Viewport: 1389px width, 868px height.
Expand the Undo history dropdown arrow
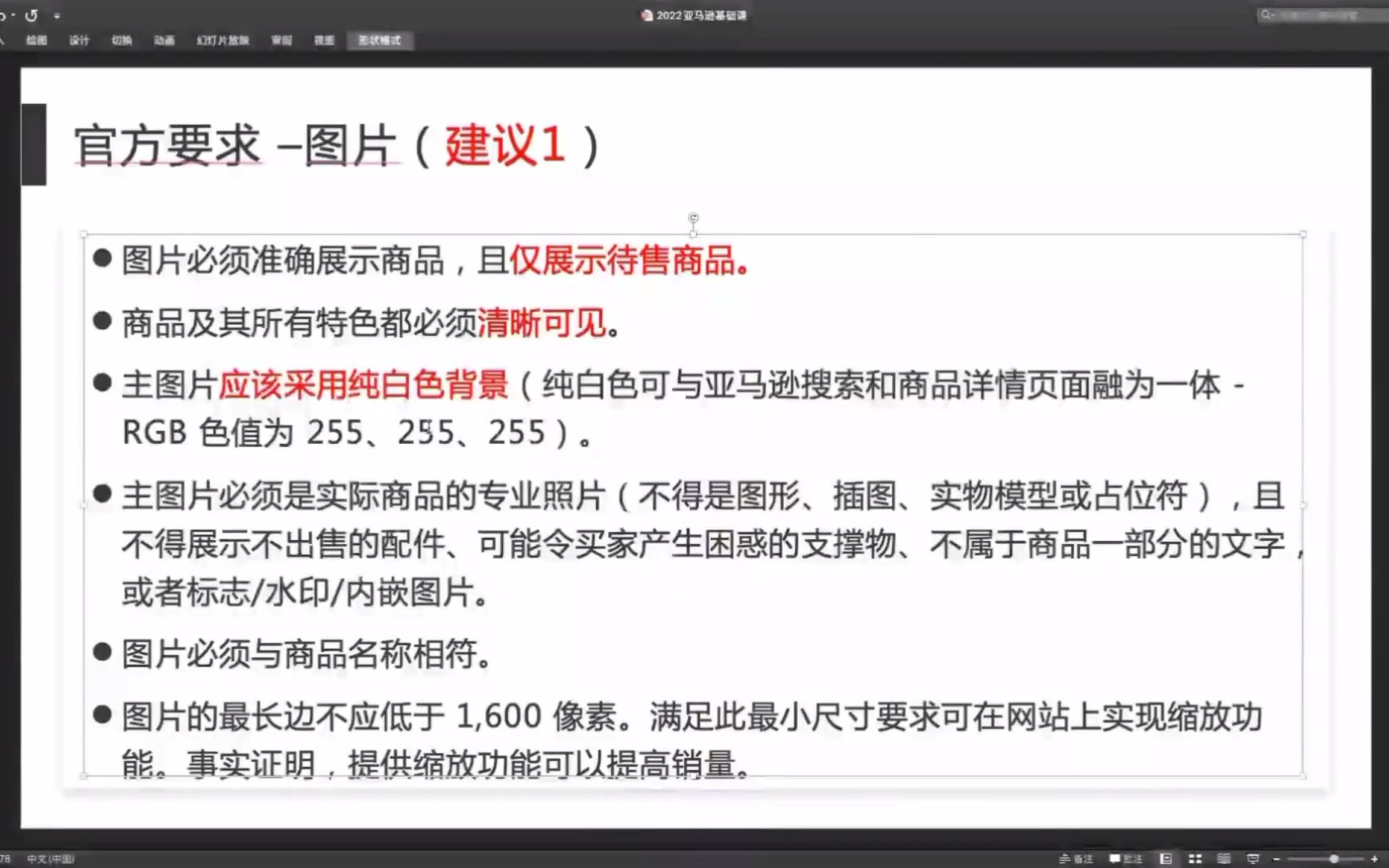tap(13, 16)
